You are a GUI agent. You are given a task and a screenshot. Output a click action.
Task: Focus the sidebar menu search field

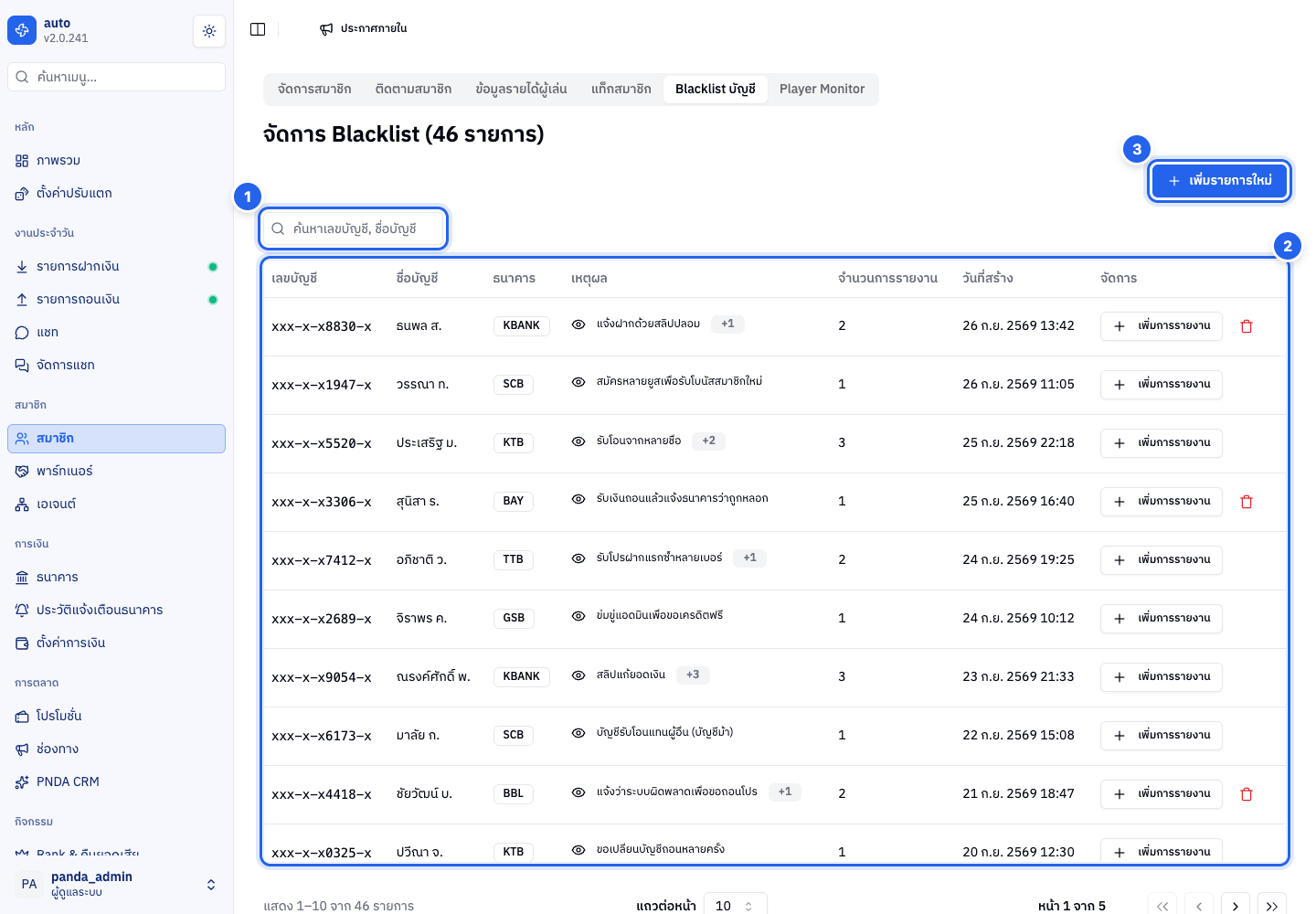coord(116,77)
